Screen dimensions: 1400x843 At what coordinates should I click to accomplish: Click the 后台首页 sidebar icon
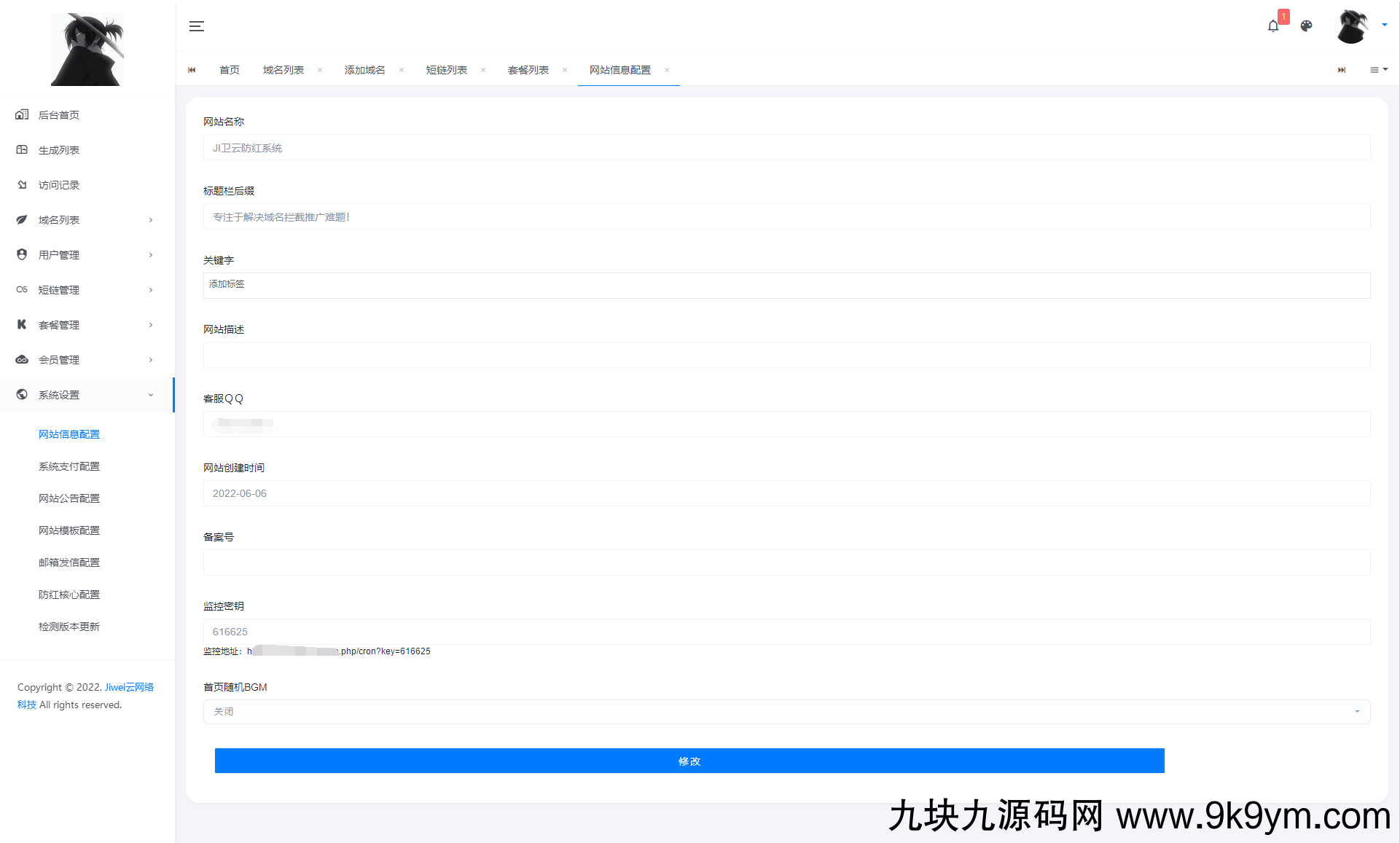click(22, 114)
